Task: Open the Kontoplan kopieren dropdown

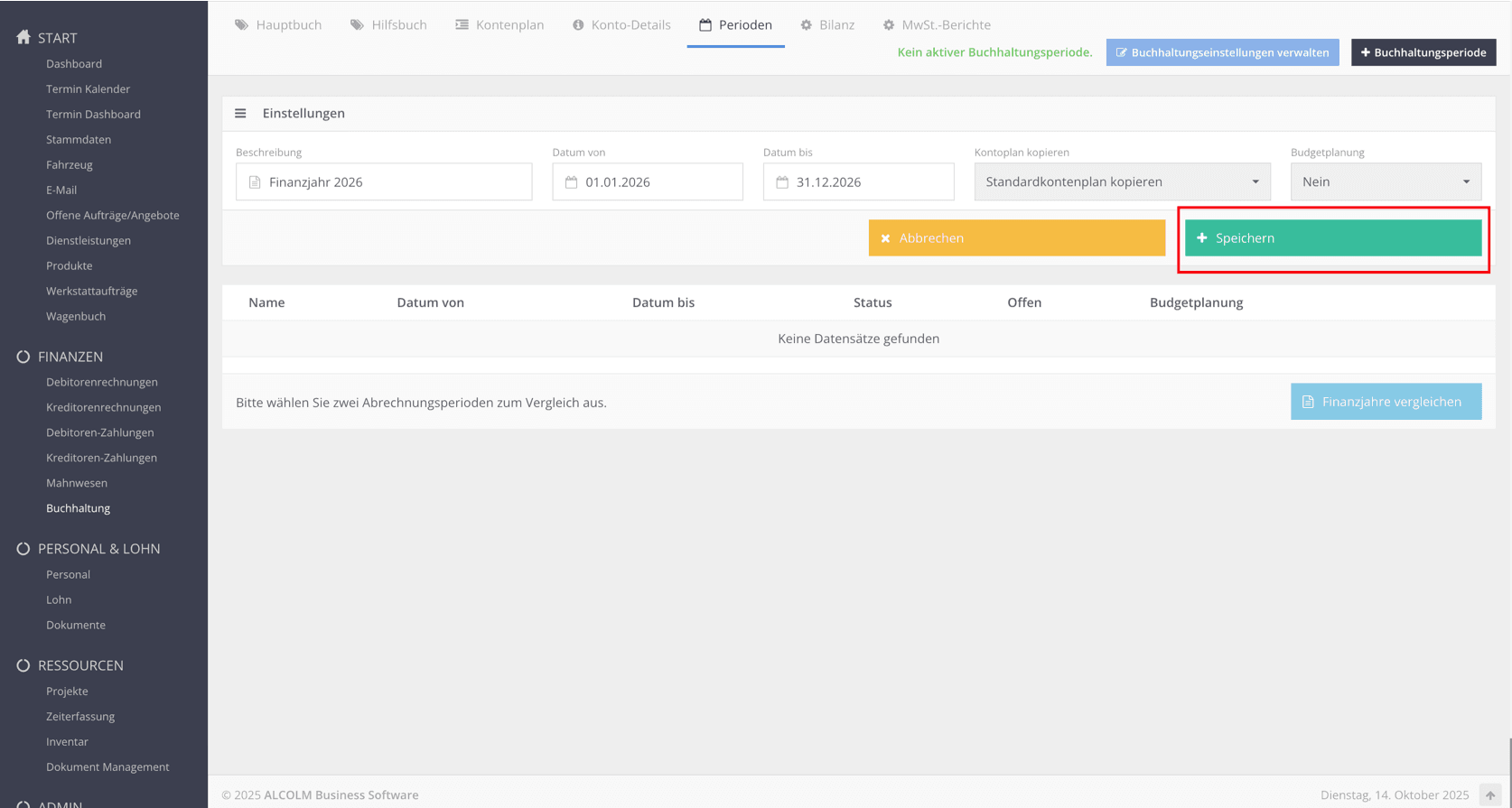Action: tap(1122, 181)
